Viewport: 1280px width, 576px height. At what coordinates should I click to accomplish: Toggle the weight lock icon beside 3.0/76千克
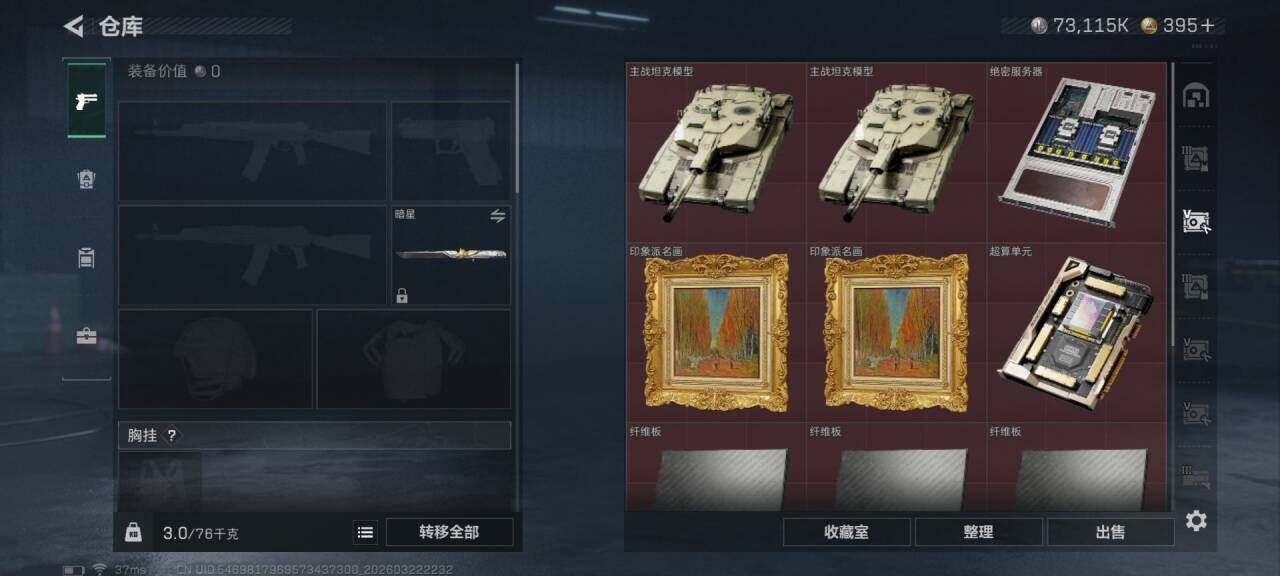[133, 532]
